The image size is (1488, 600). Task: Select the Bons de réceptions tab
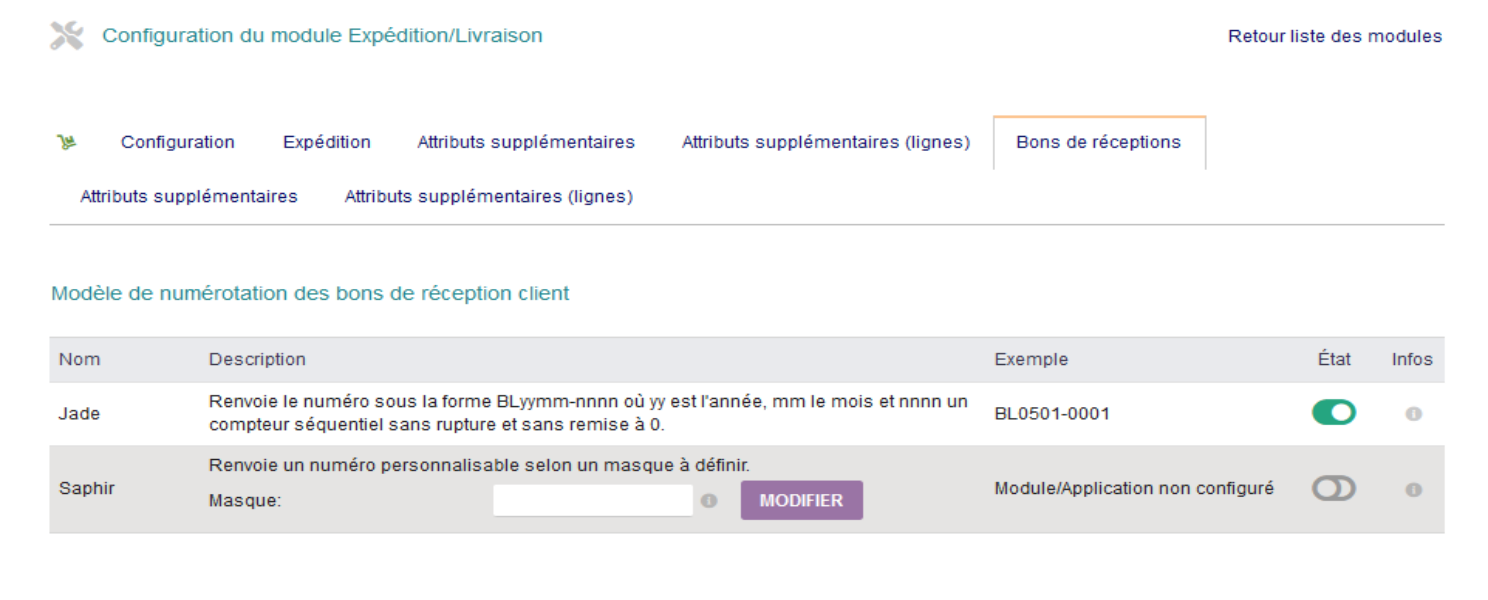click(1099, 142)
